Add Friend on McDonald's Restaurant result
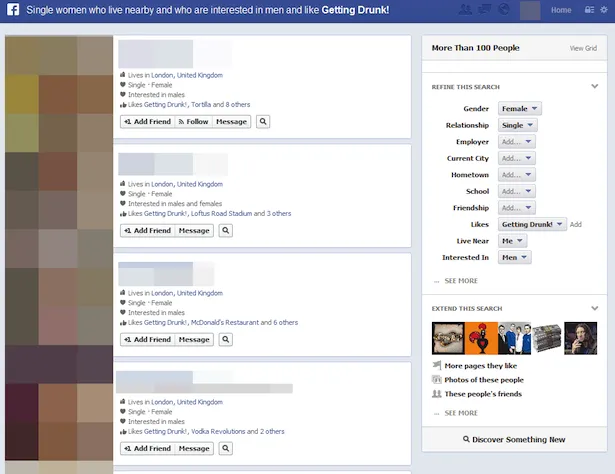 coord(147,340)
